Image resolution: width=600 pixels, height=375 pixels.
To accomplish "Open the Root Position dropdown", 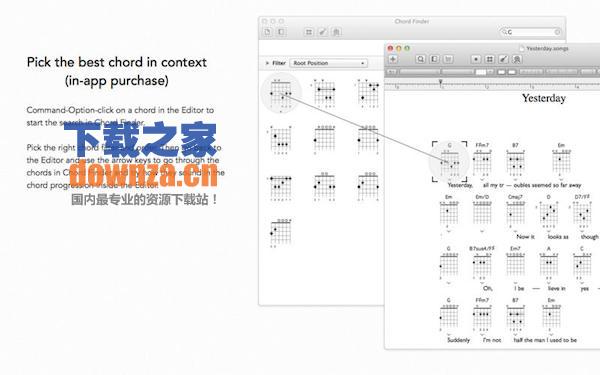I will click(328, 63).
